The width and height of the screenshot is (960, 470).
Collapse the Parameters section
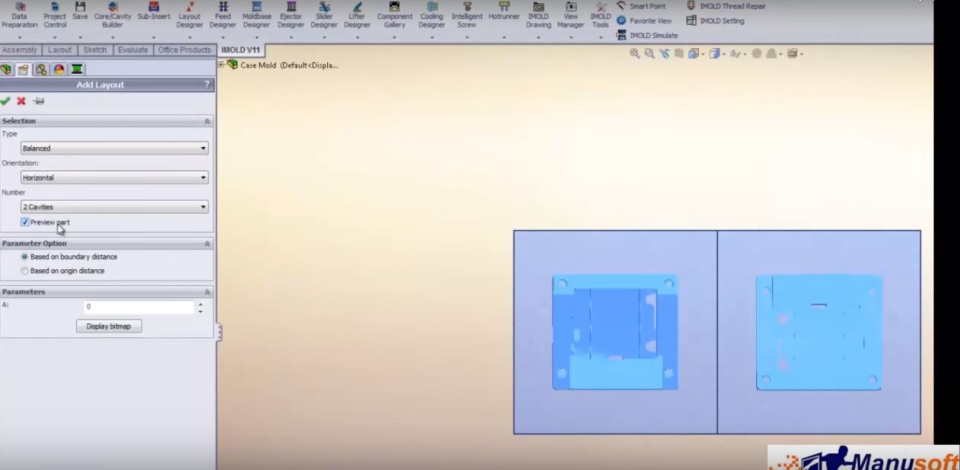[207, 292]
